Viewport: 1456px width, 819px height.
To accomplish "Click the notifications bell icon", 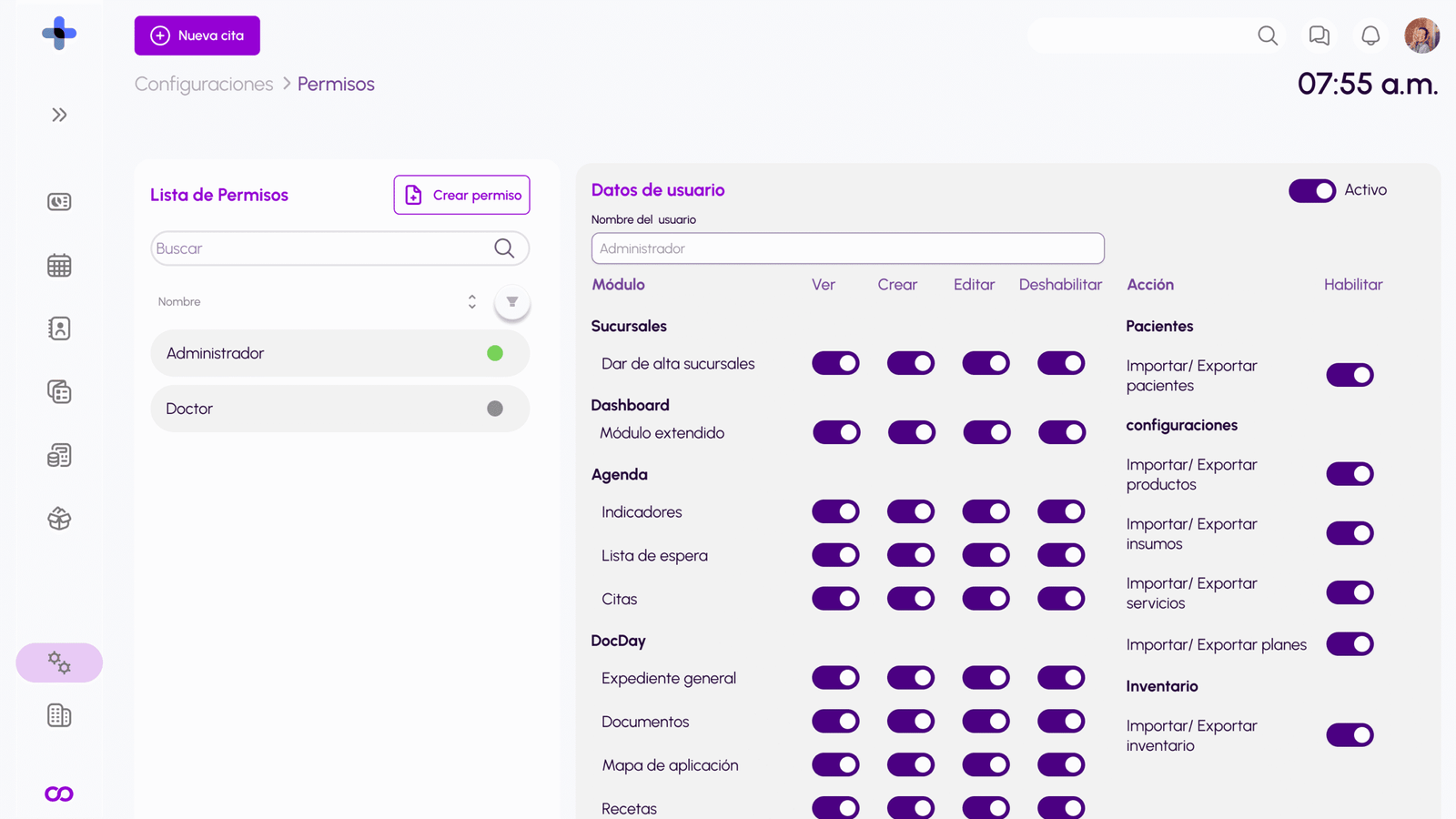I will click(1369, 35).
